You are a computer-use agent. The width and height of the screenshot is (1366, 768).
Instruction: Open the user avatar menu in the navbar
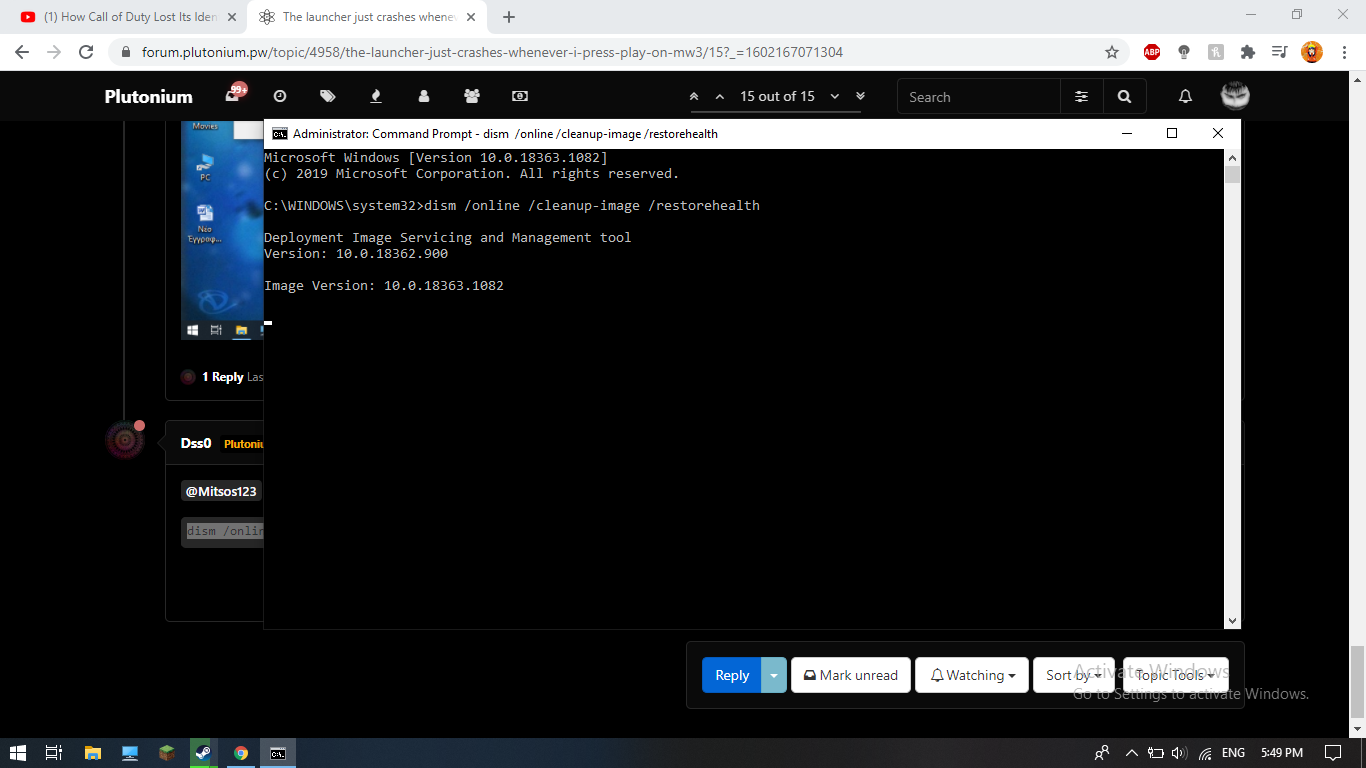click(1235, 96)
